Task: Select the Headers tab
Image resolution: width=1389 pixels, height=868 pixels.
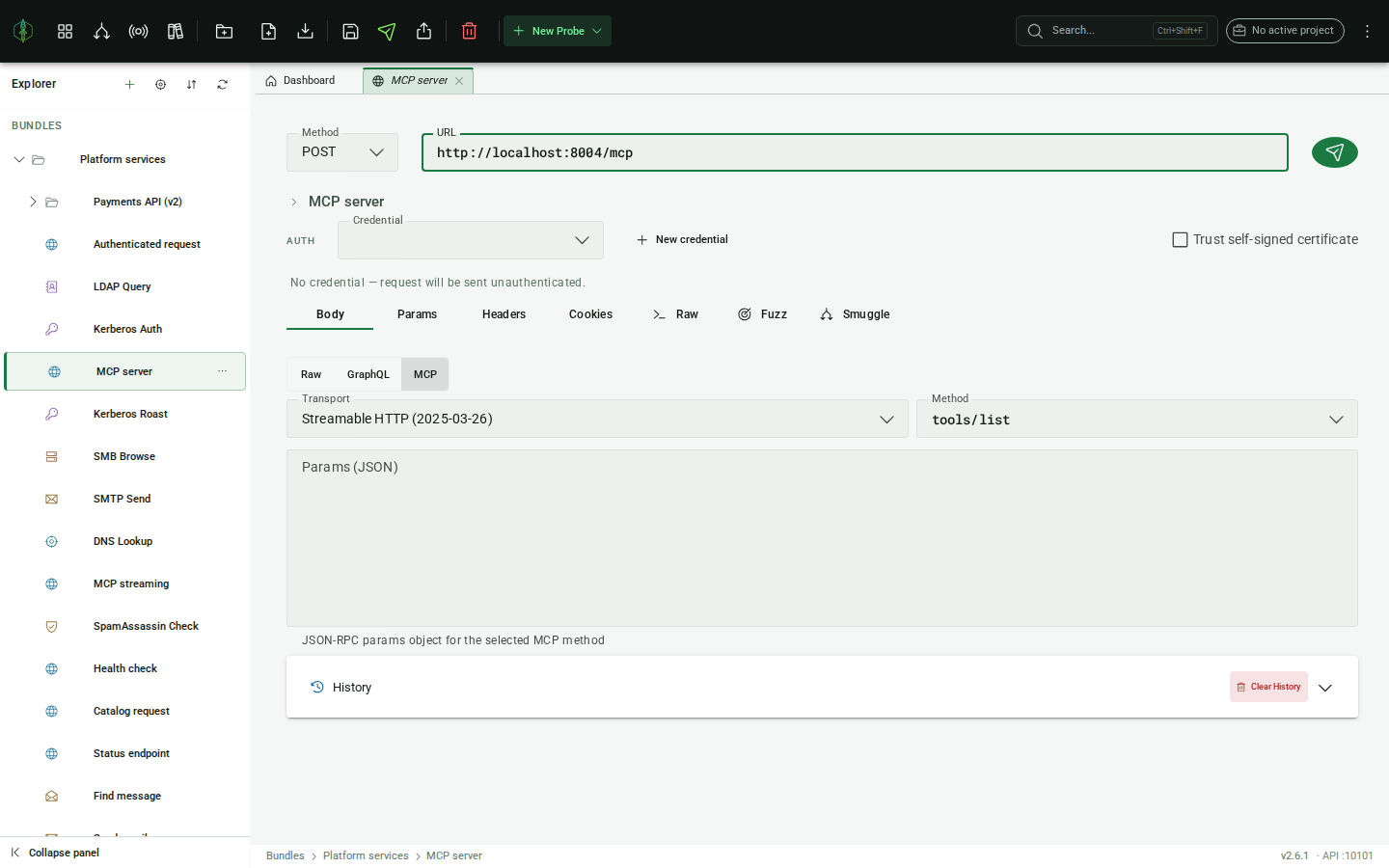Action: click(504, 314)
